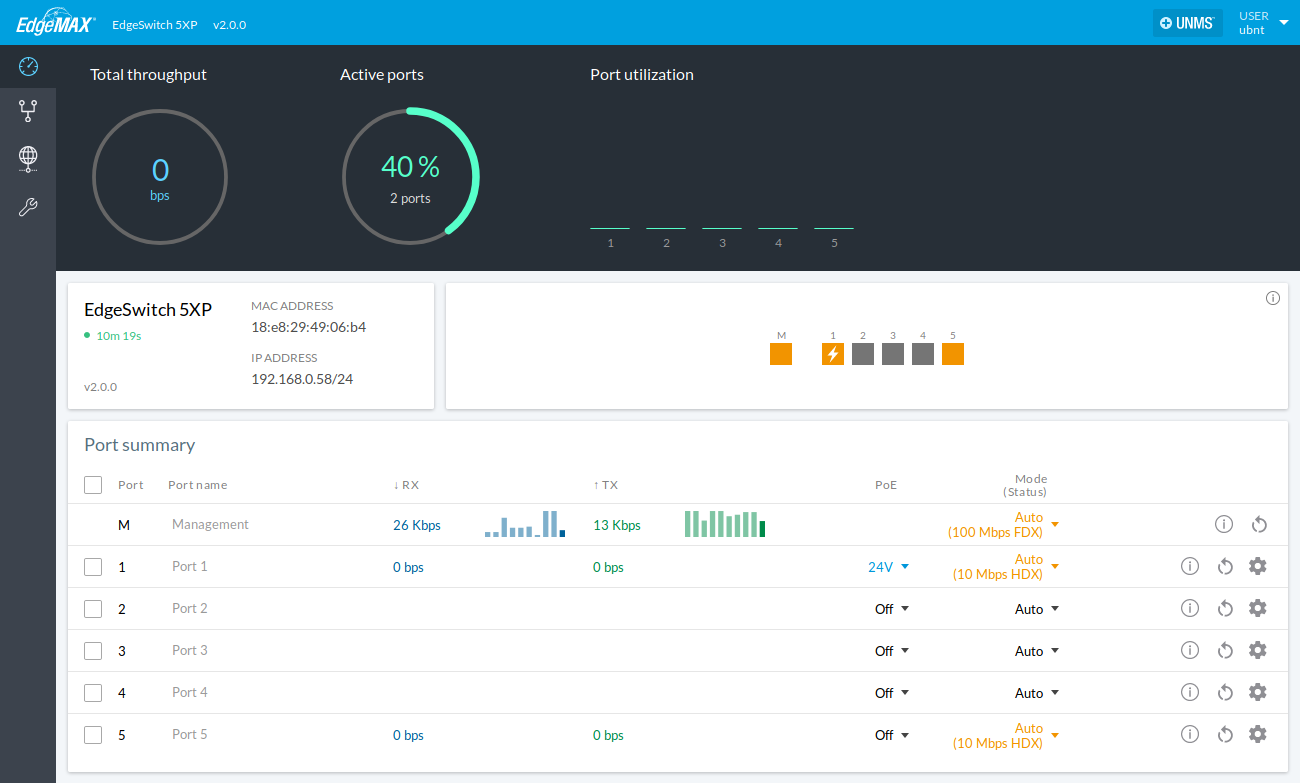Click the info icon for Port 1
This screenshot has width=1300, height=783.
(1189, 566)
